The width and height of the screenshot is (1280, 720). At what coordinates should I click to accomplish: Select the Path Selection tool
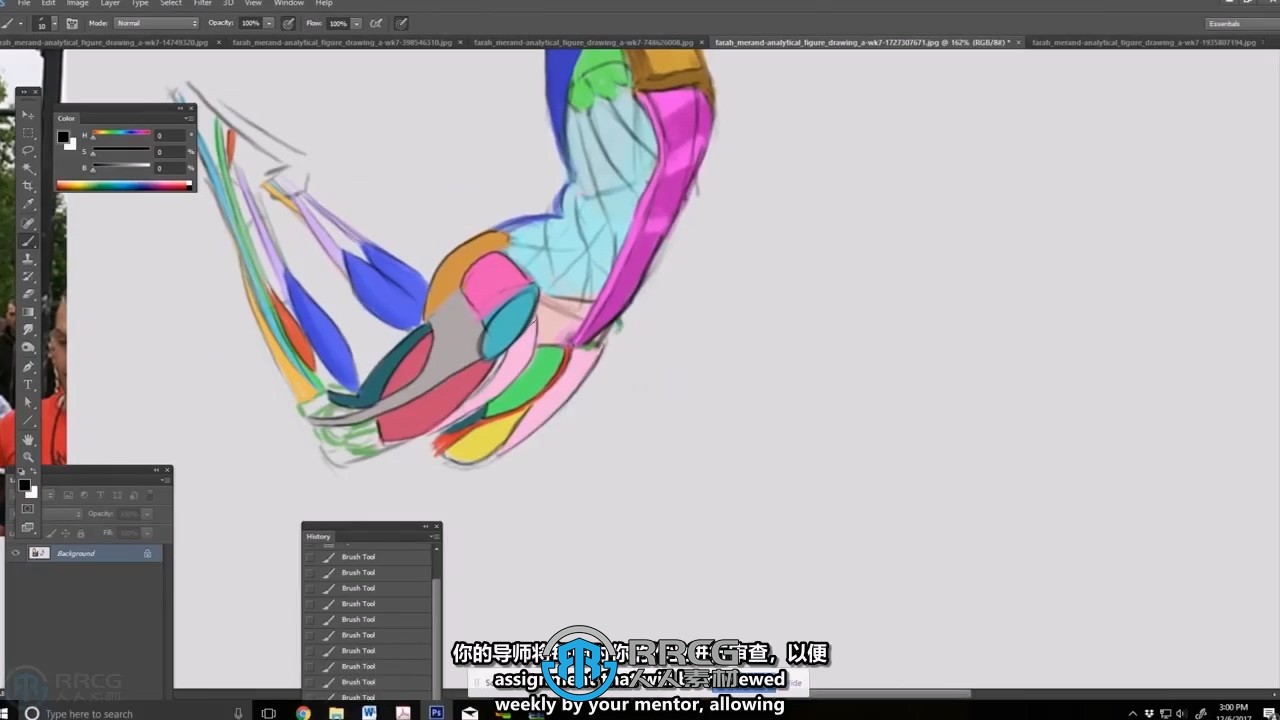click(28, 403)
